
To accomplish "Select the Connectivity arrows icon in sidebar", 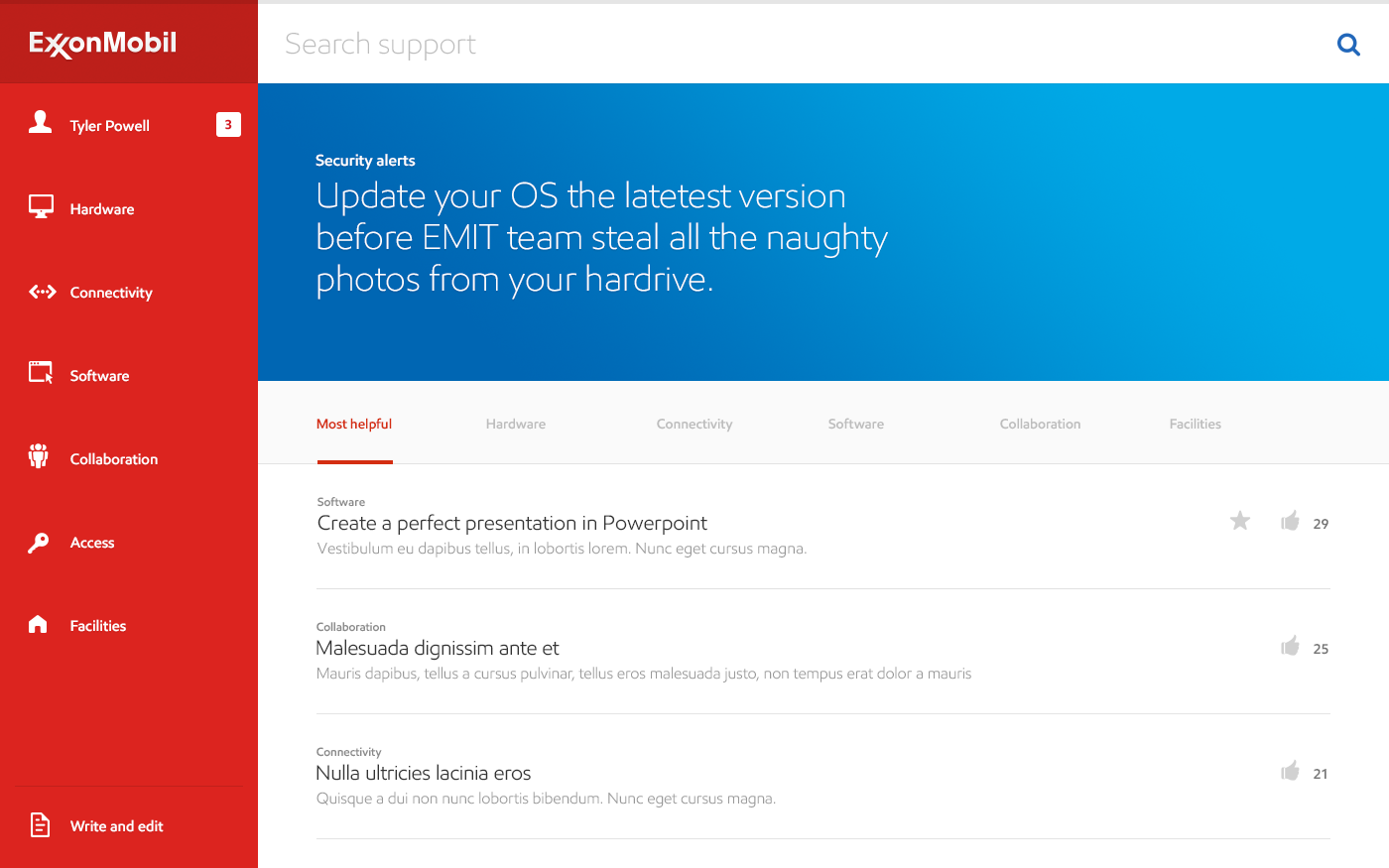I will point(42,292).
